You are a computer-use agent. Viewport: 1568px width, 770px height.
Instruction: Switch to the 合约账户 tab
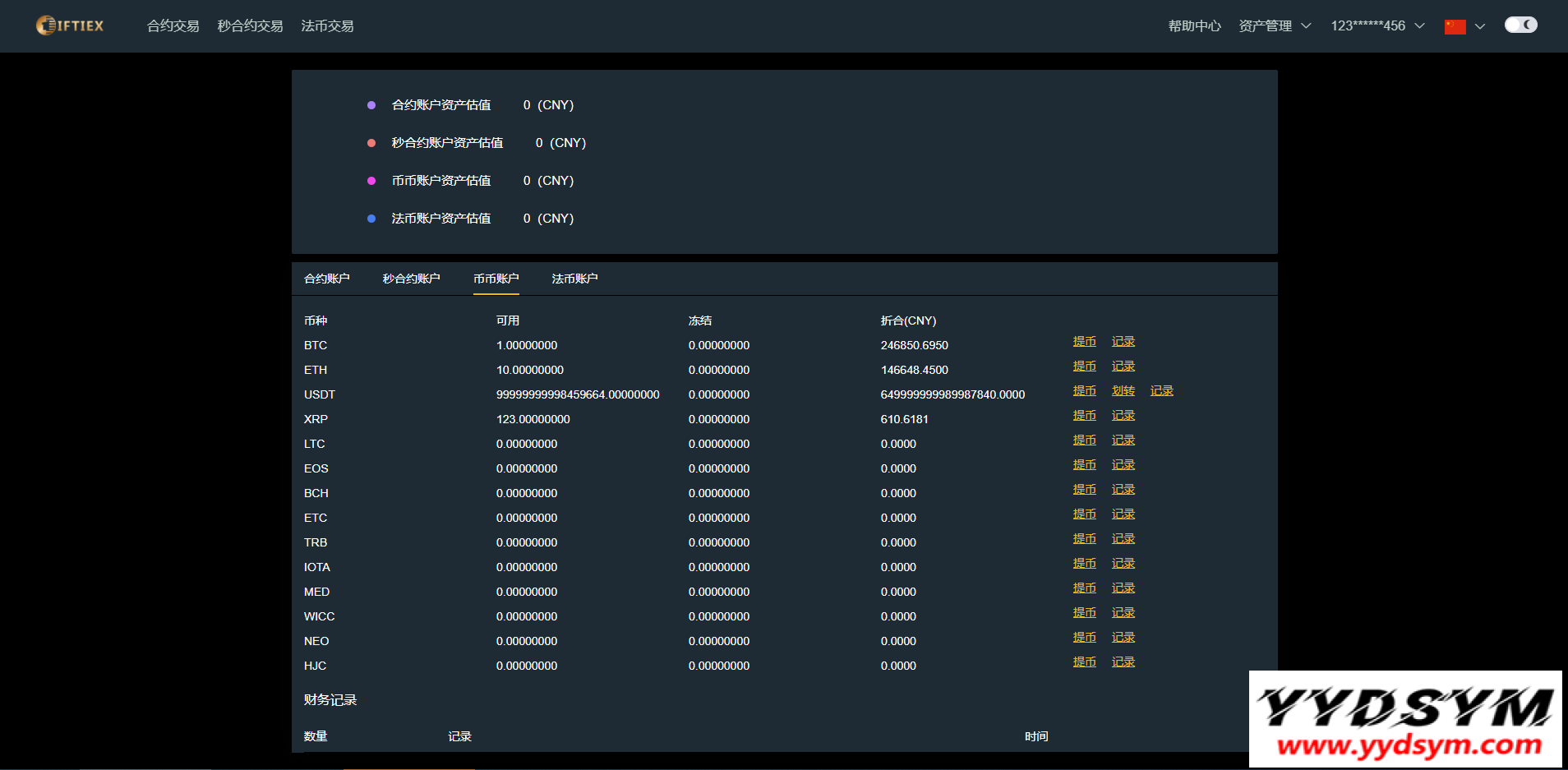pyautogui.click(x=326, y=279)
